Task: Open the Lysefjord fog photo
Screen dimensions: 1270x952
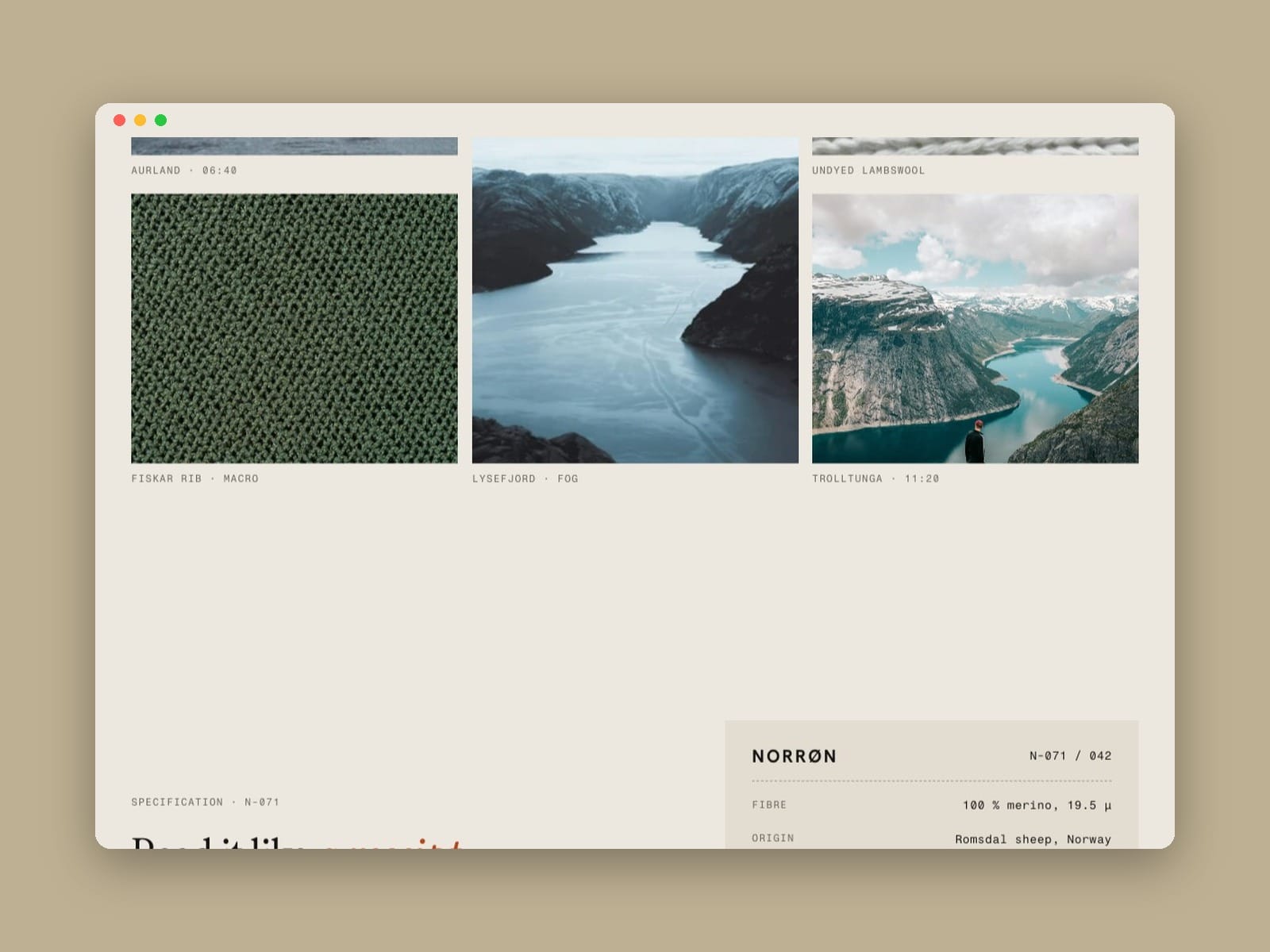Action: pyautogui.click(x=635, y=300)
